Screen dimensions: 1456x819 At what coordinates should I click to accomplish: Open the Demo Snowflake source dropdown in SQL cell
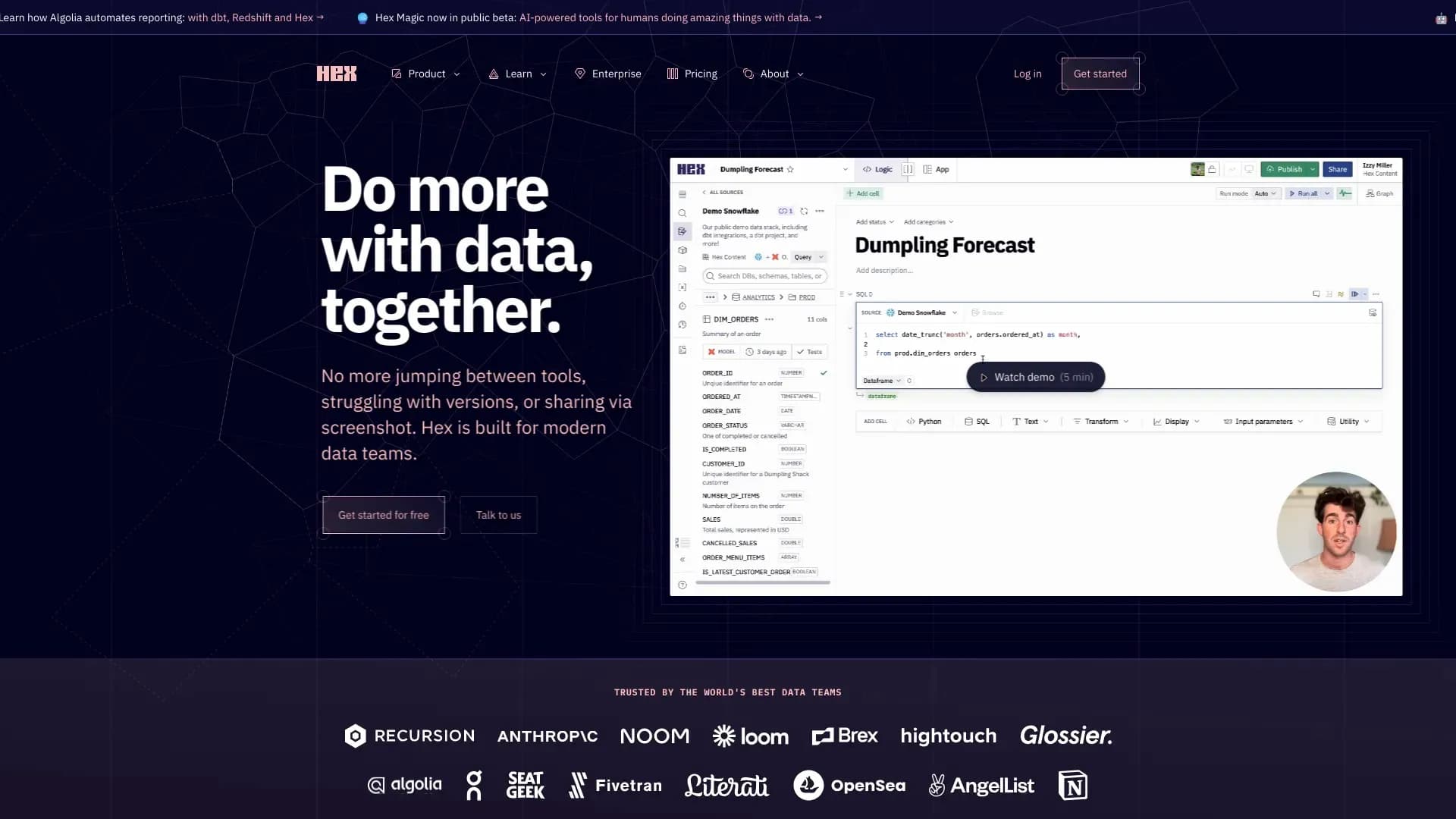921,312
